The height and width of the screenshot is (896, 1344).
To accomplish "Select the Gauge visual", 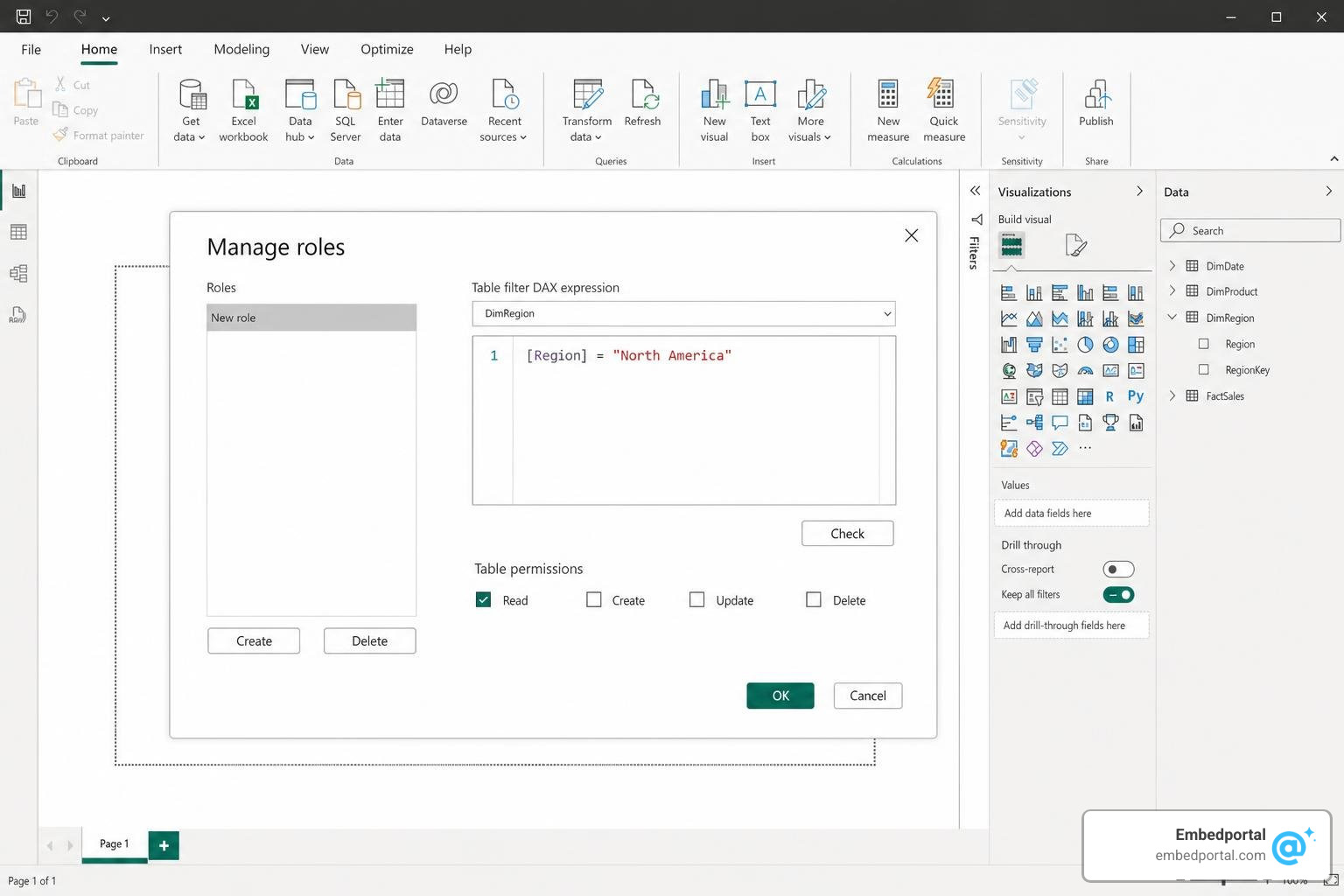I will [x=1085, y=371].
